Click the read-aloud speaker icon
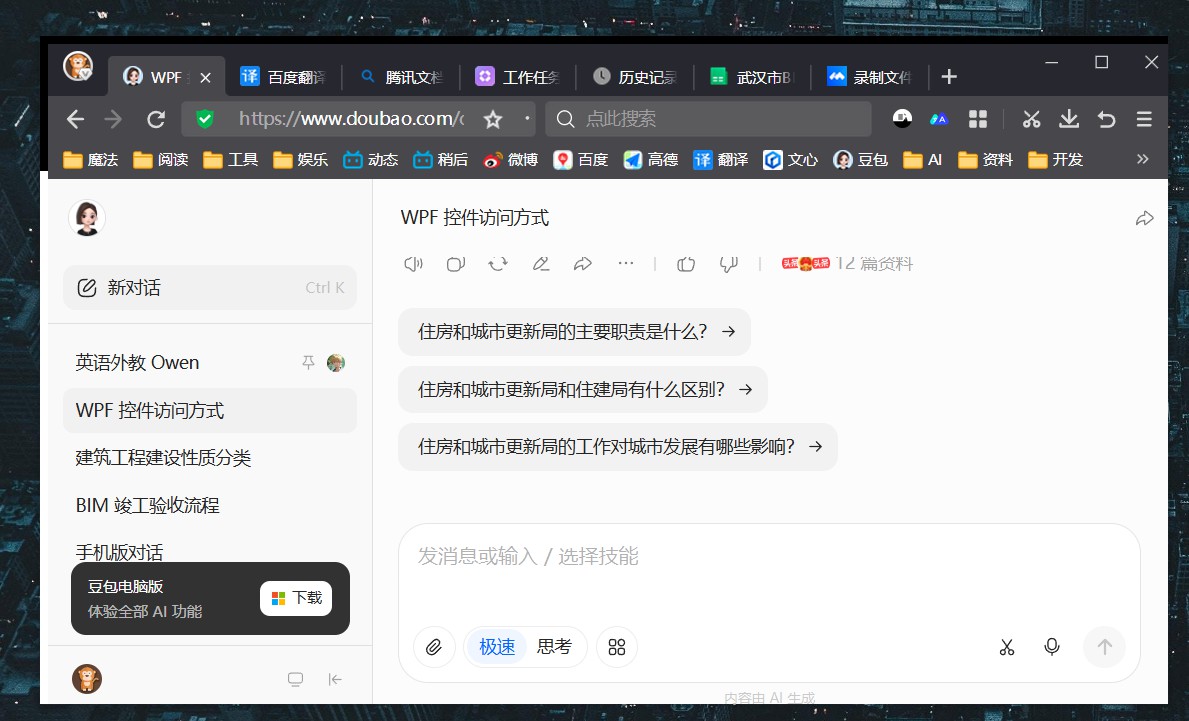Image resolution: width=1189 pixels, height=721 pixels. point(413,264)
